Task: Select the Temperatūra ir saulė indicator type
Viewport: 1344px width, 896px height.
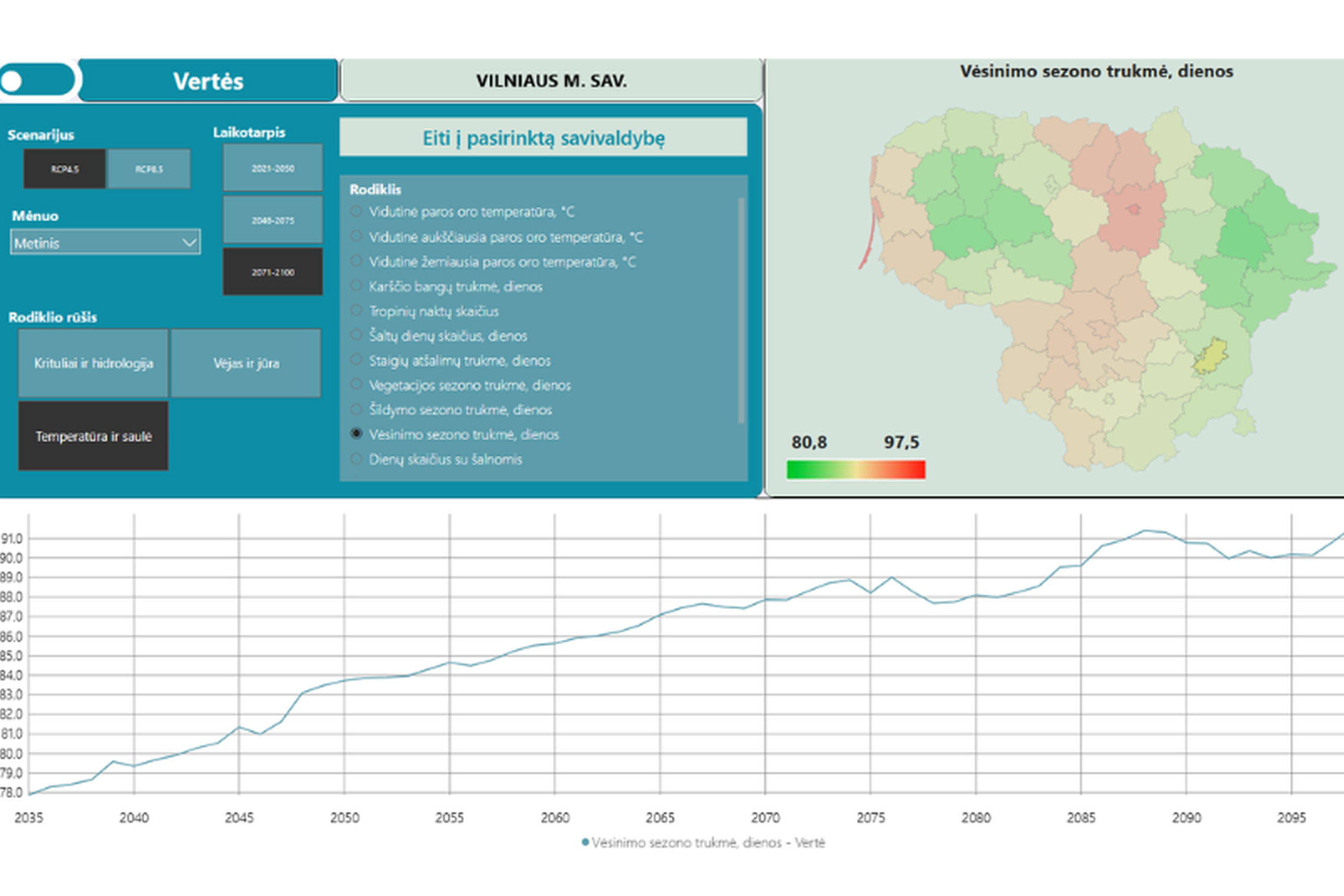Action: point(93,436)
